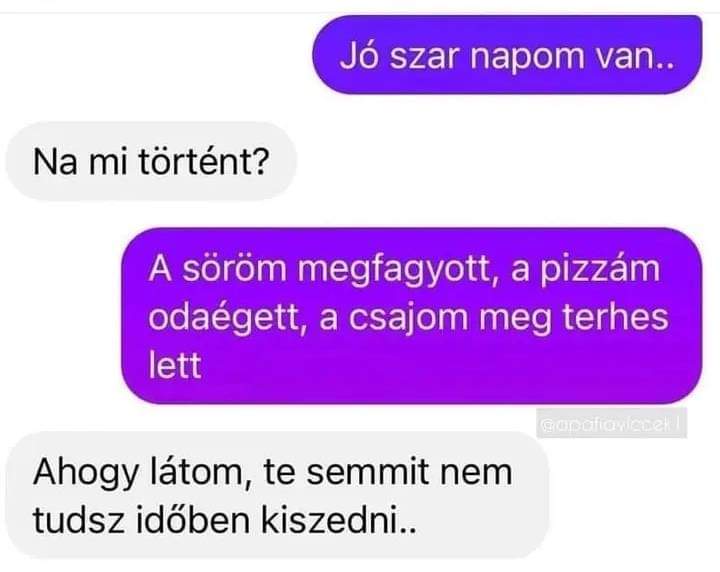Viewport: 720px width, 572px height.
Task: Click the word "lett" on last purple line
Action: point(175,365)
